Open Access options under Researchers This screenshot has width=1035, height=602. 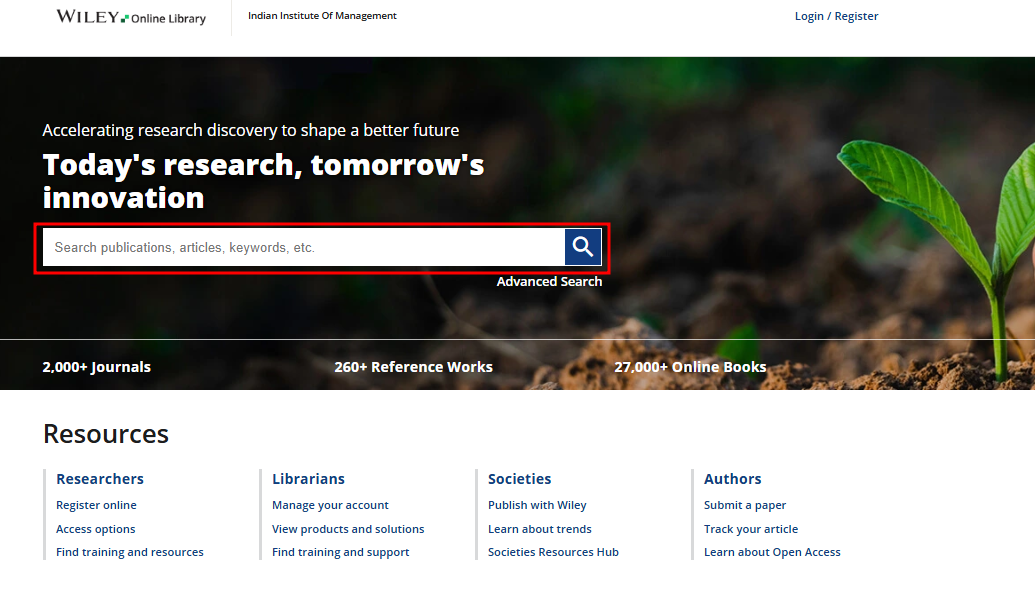click(x=96, y=529)
